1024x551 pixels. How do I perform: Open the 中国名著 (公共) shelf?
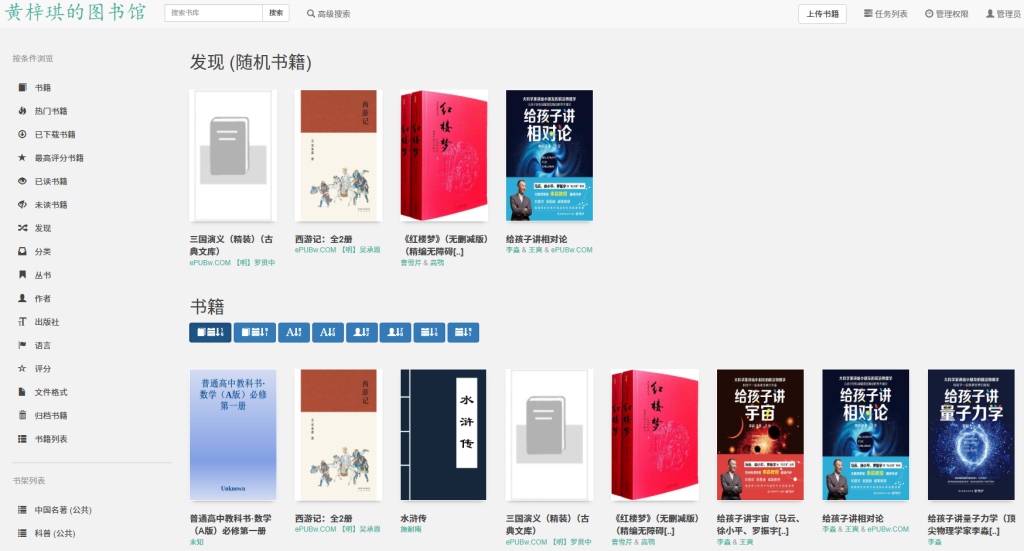point(63,510)
